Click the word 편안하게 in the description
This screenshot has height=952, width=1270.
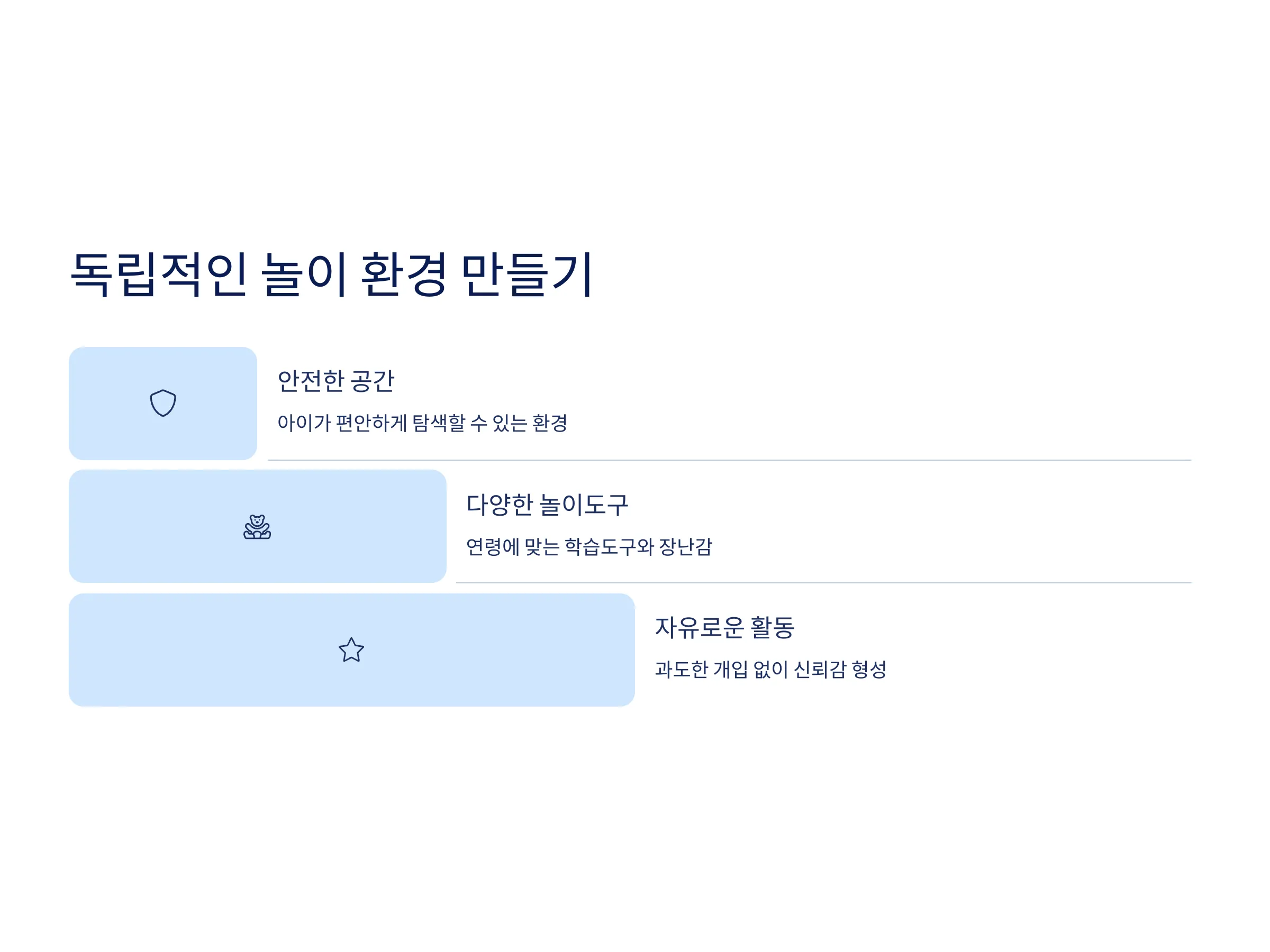(371, 423)
